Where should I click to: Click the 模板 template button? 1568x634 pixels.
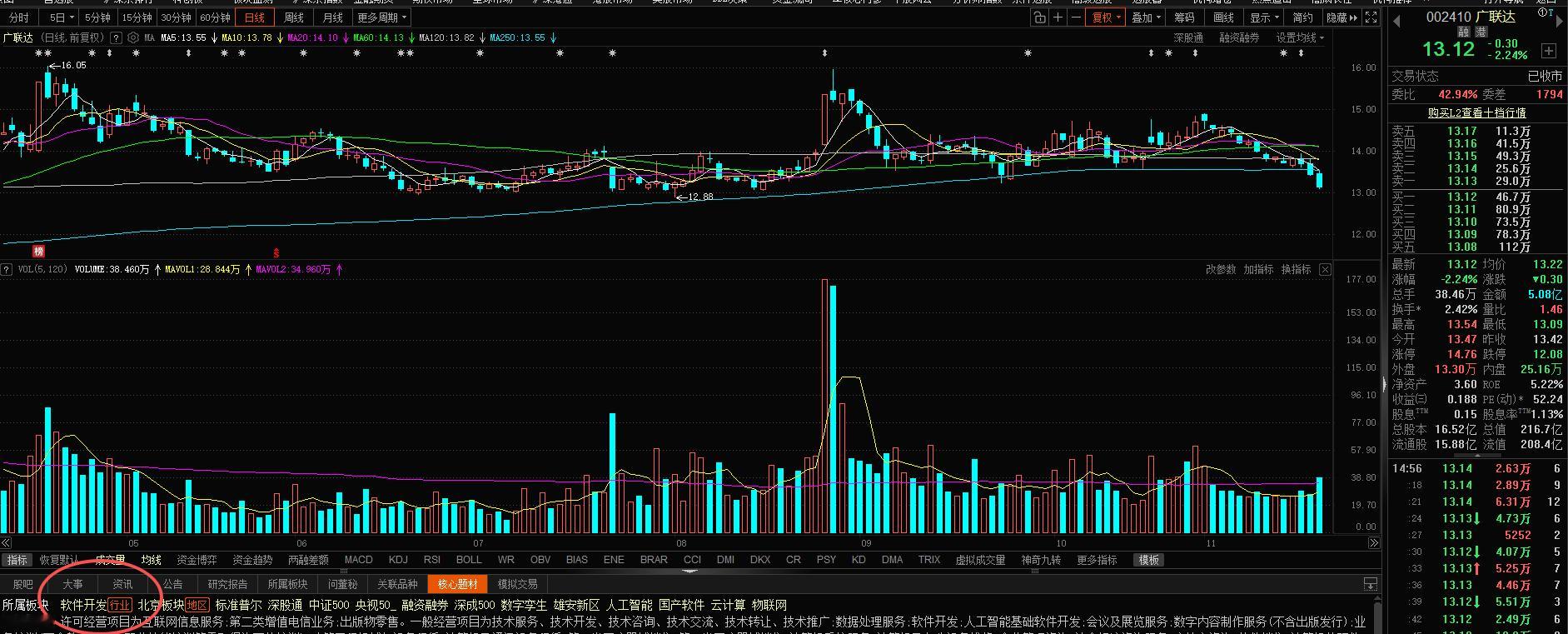click(1149, 560)
